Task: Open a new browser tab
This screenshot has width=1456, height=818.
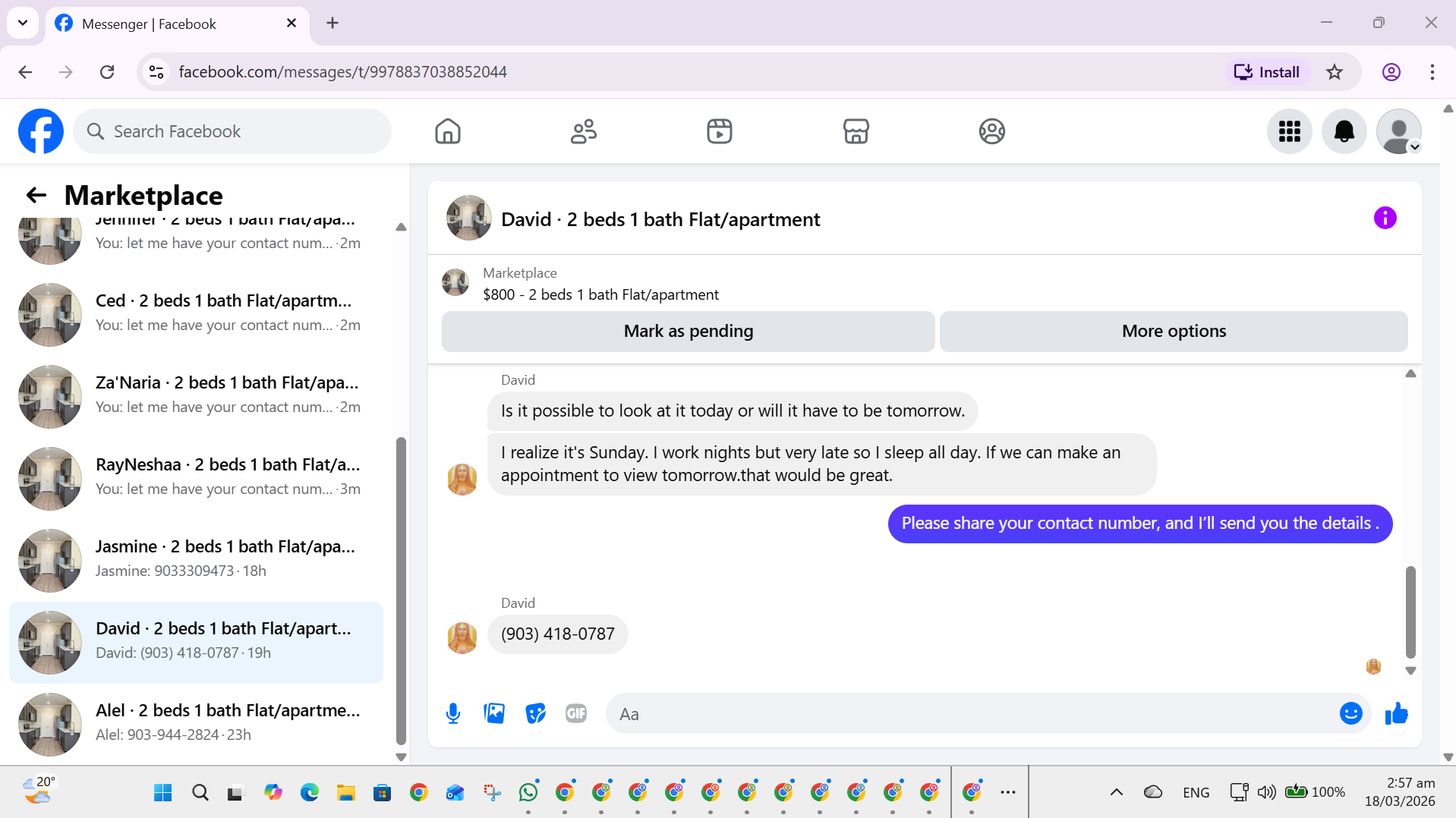Action: 332,24
